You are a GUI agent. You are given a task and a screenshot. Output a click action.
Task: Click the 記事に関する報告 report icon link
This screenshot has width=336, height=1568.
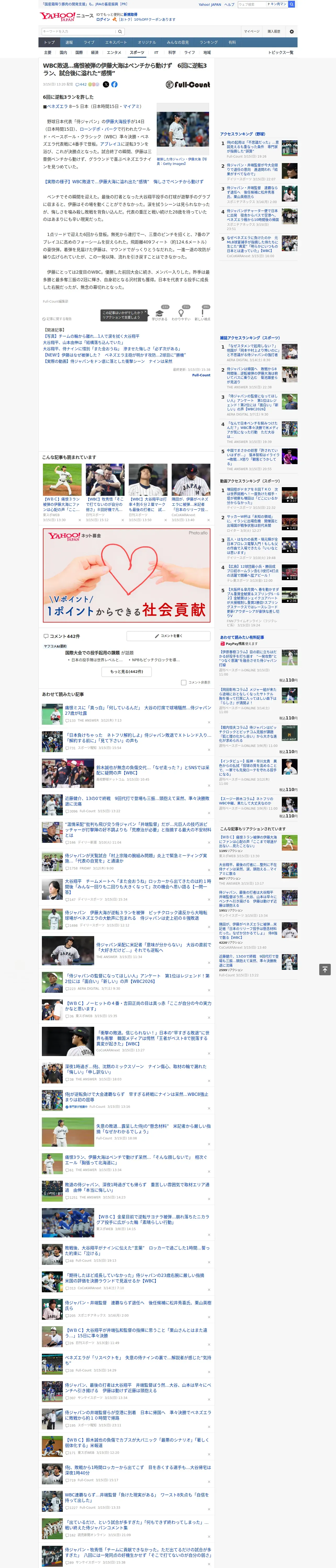pos(57,319)
